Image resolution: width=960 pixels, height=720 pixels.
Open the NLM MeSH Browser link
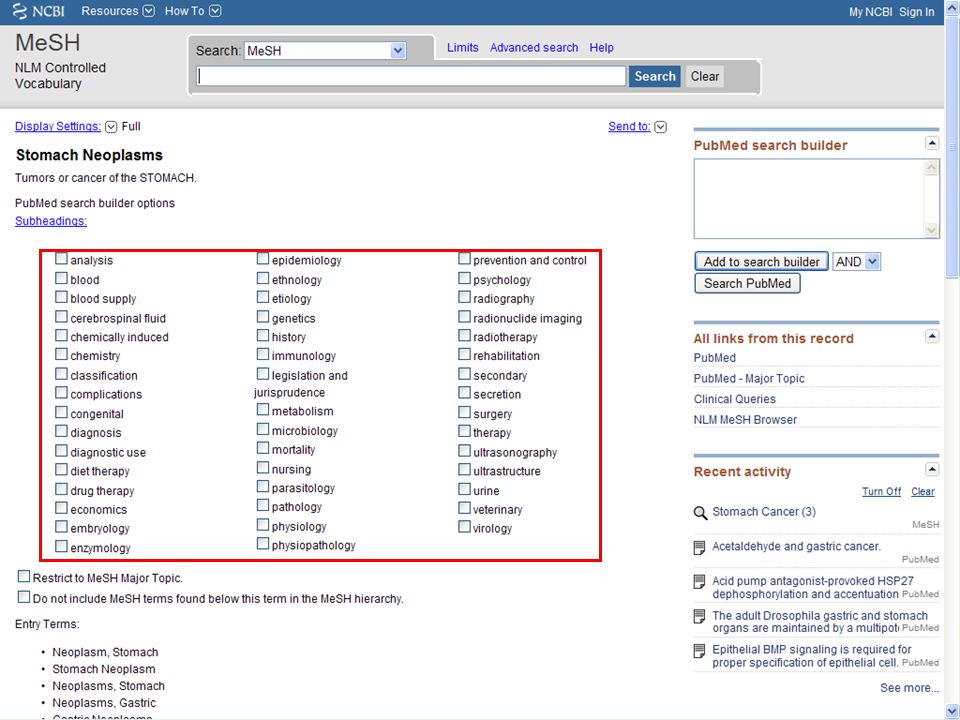click(x=745, y=420)
